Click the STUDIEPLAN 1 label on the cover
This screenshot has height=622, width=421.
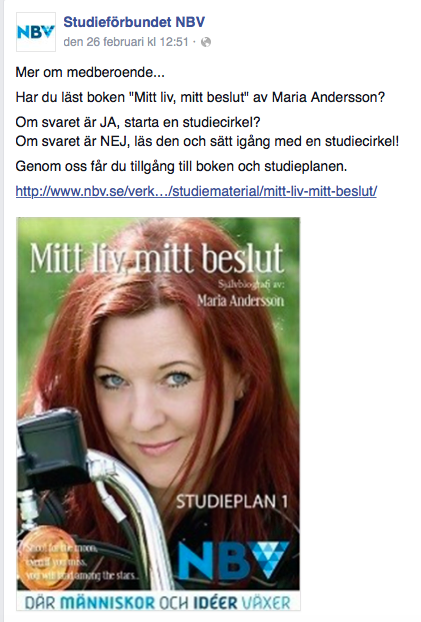[232, 502]
